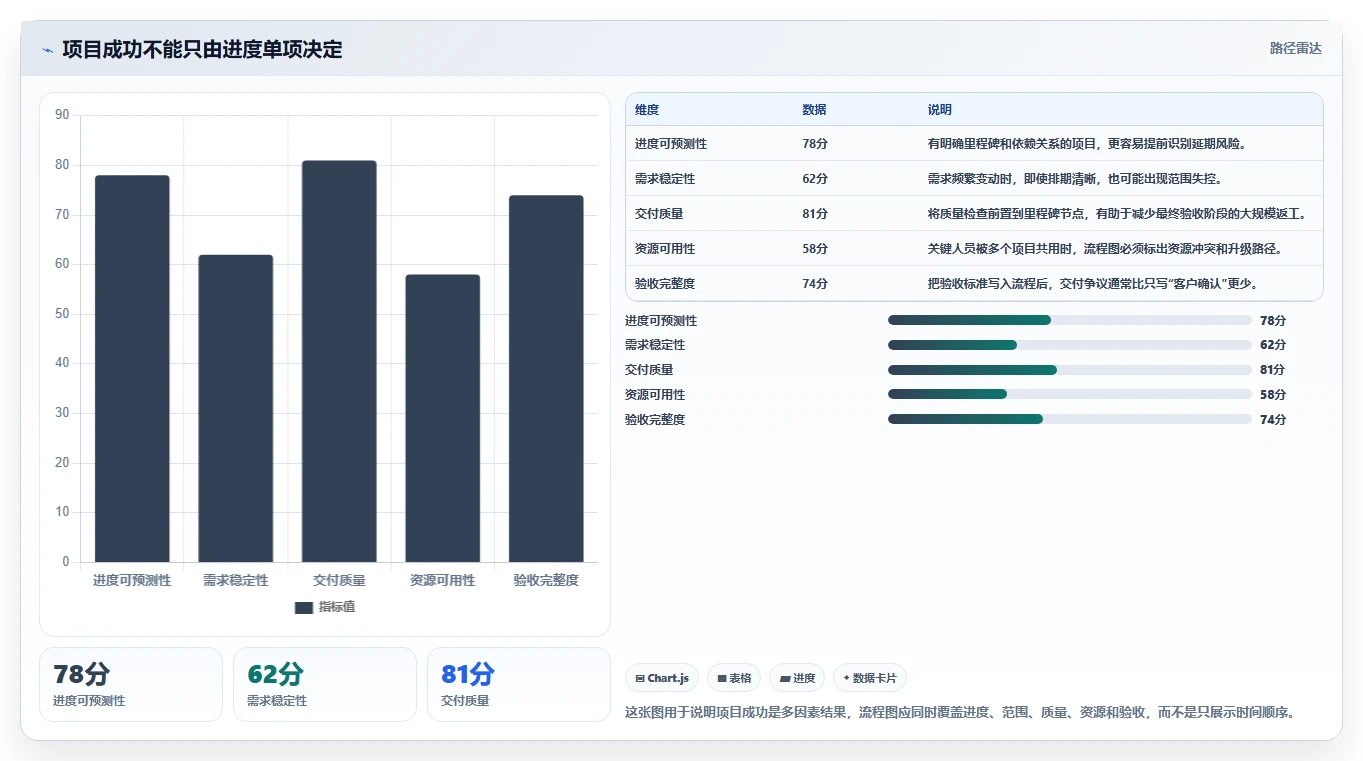Image resolution: width=1363 pixels, height=761 pixels.
Task: Select the 数据卡片 tag chip
Action: point(870,678)
